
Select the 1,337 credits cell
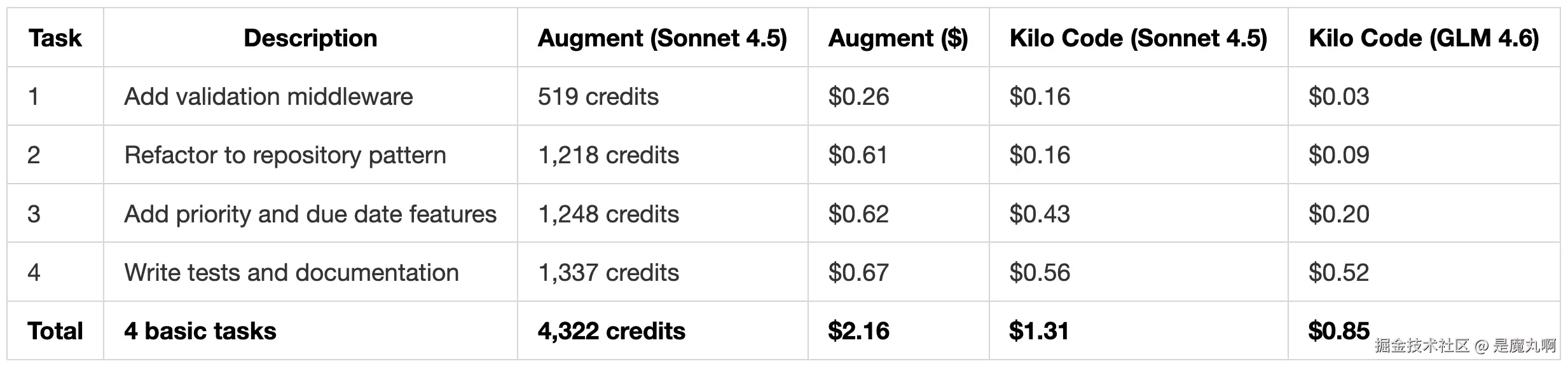pyautogui.click(x=663, y=273)
